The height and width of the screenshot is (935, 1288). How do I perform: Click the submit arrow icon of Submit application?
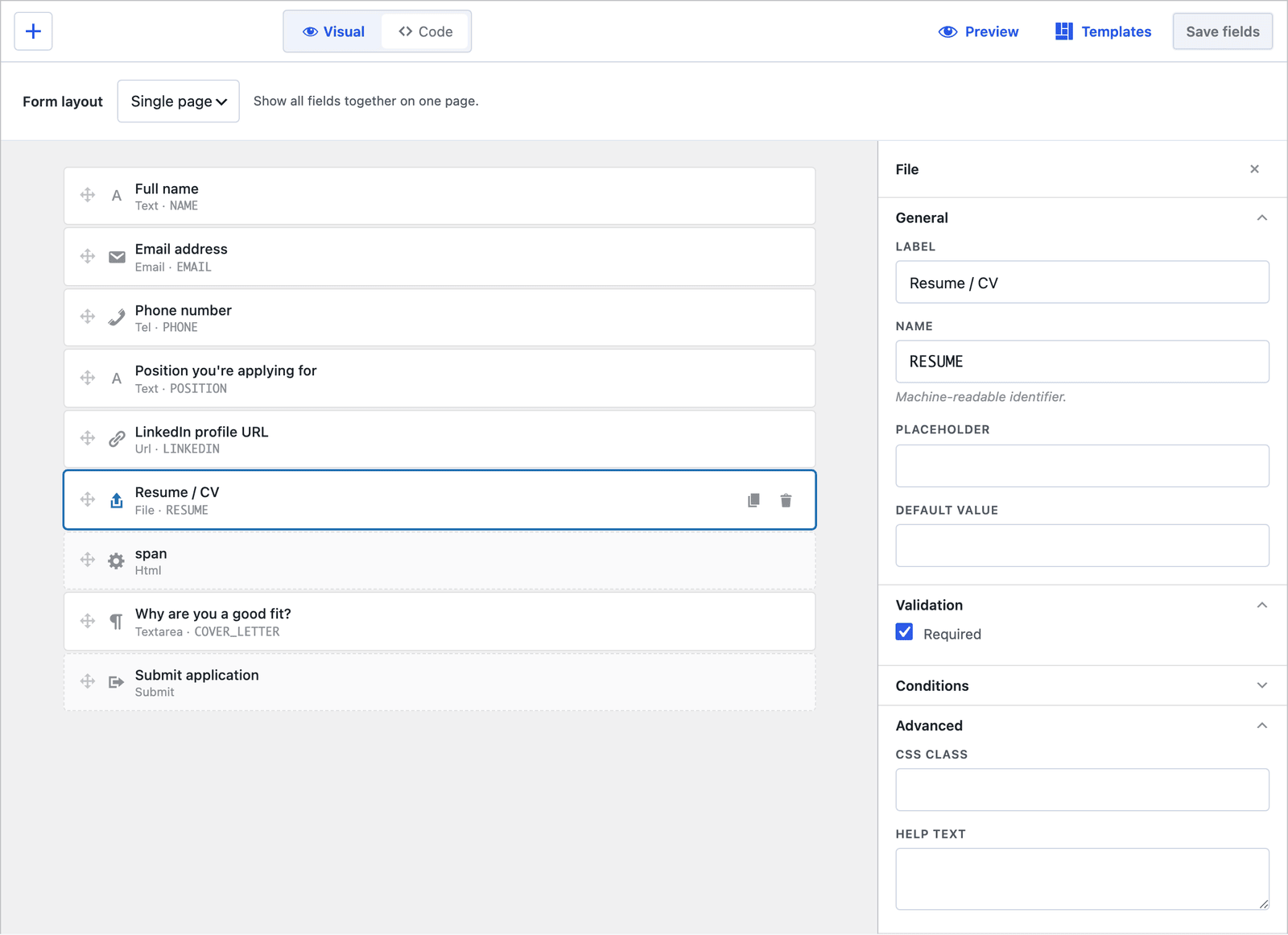point(117,682)
